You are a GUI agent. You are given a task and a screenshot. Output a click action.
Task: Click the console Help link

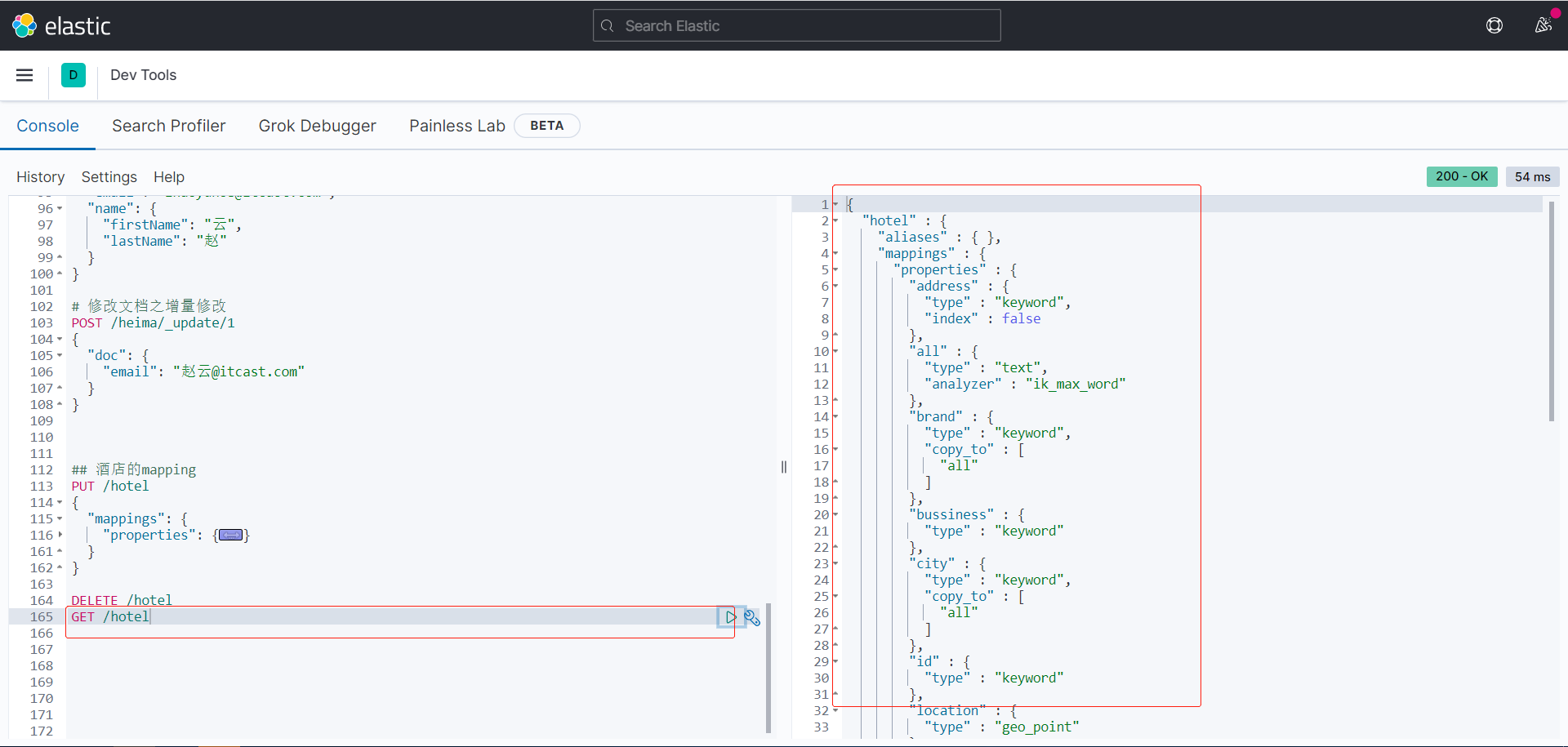pyautogui.click(x=168, y=177)
